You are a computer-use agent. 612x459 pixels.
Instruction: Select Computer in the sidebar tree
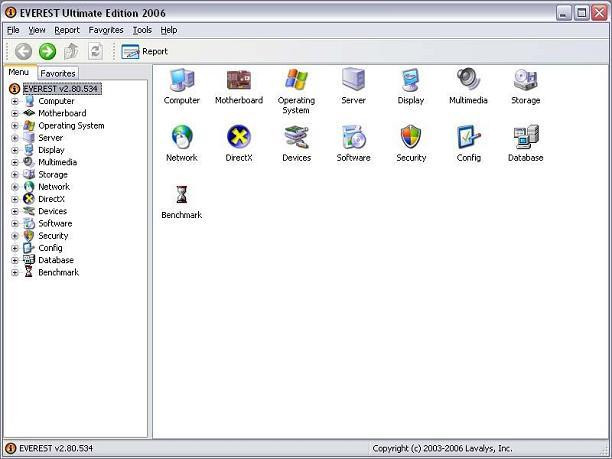tap(56, 101)
